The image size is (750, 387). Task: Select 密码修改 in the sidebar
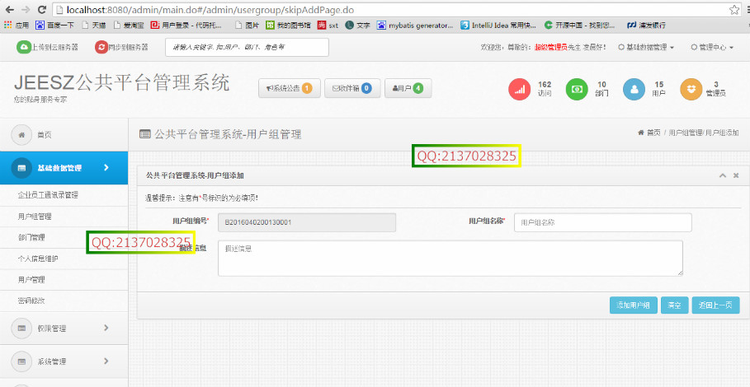(x=64, y=301)
